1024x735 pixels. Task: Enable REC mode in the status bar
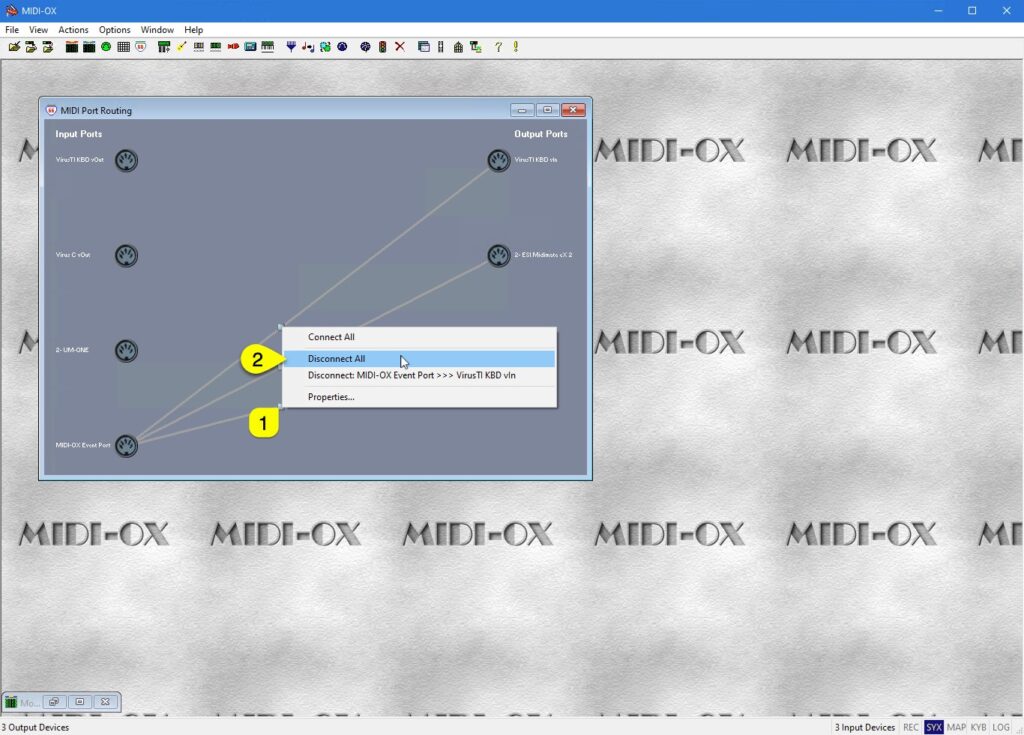pos(912,727)
